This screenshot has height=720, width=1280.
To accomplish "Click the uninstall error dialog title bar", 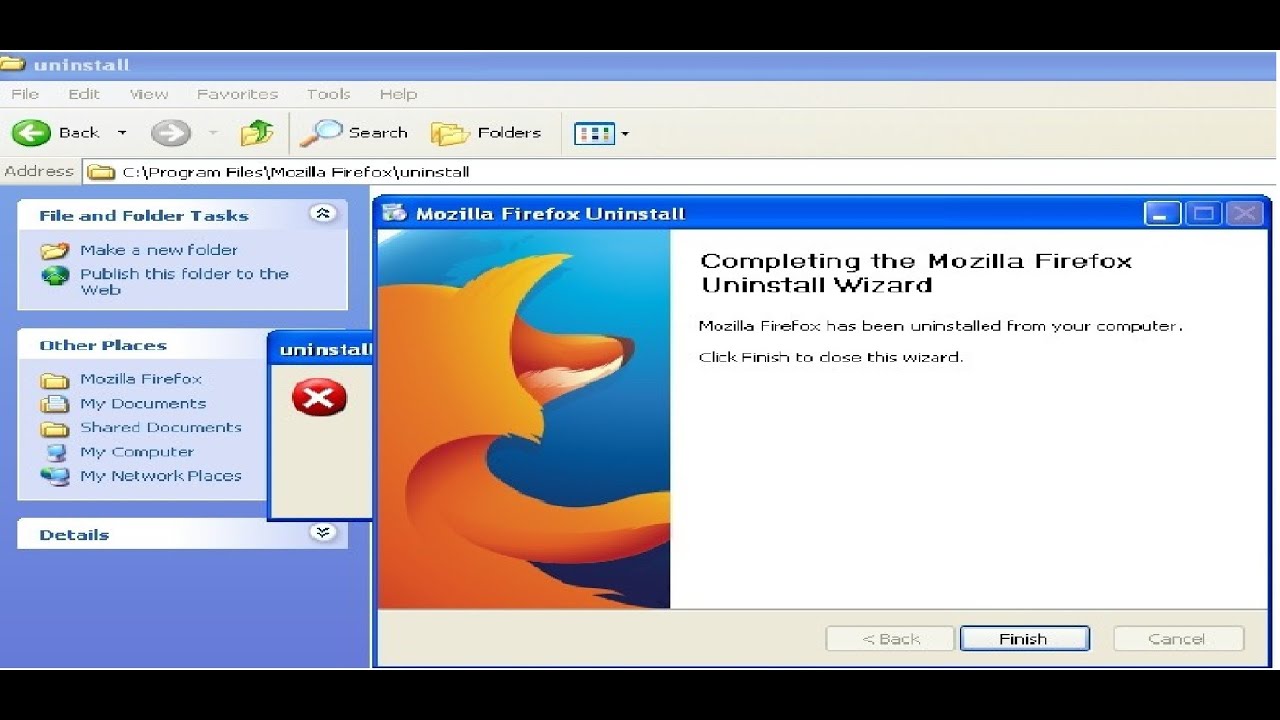I will (321, 349).
